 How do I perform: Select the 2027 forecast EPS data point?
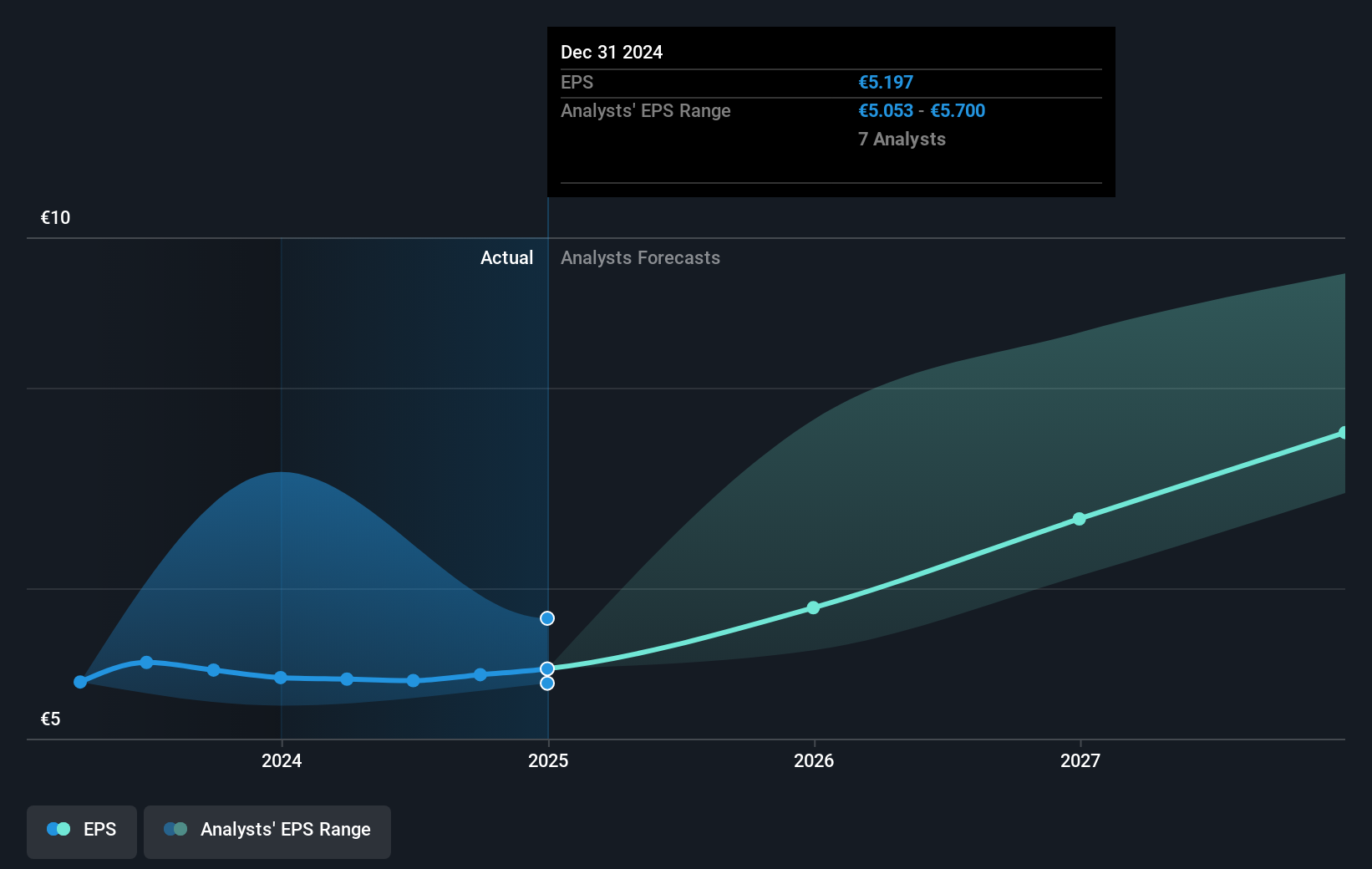click(x=1080, y=519)
